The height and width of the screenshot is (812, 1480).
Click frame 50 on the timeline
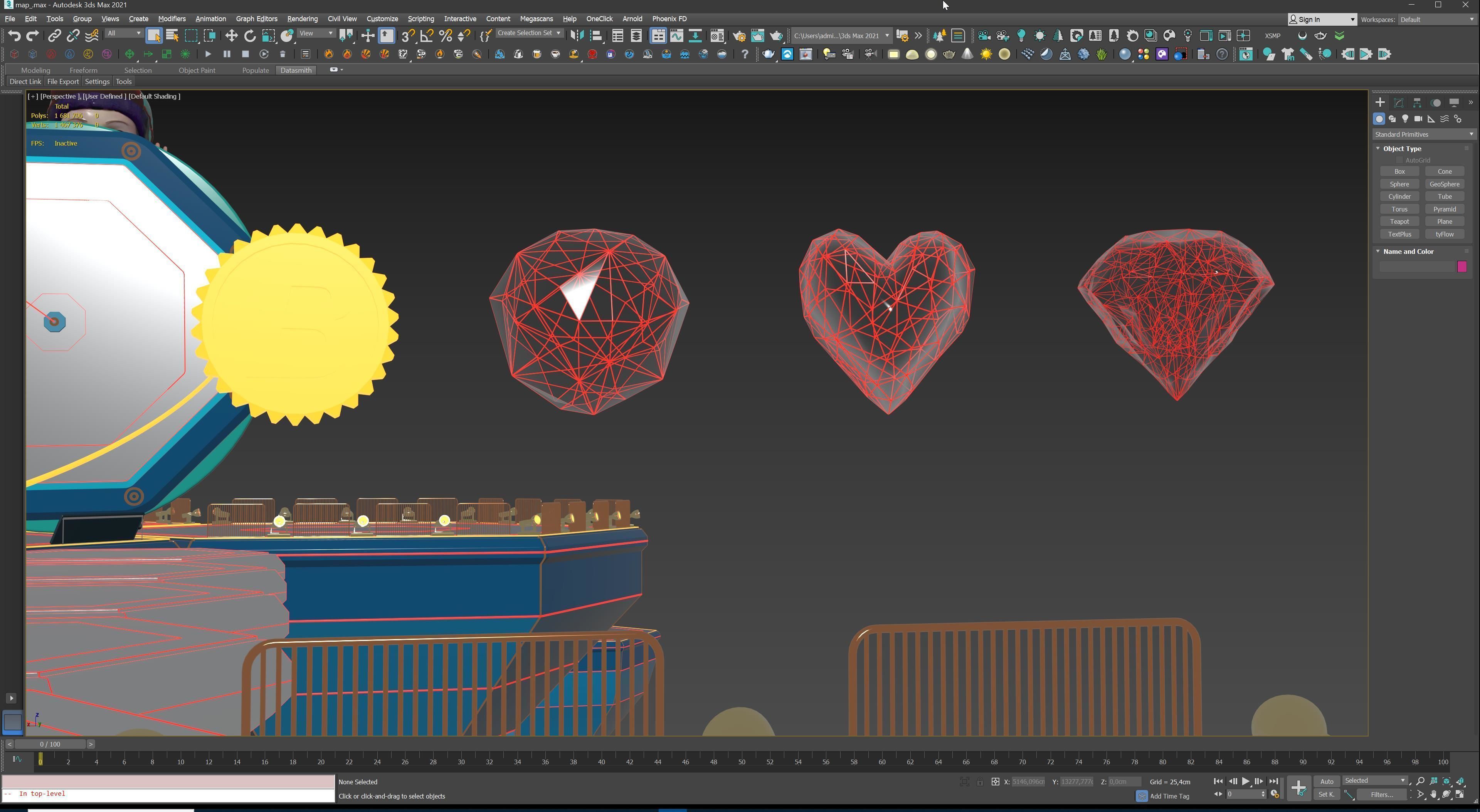pos(742,762)
